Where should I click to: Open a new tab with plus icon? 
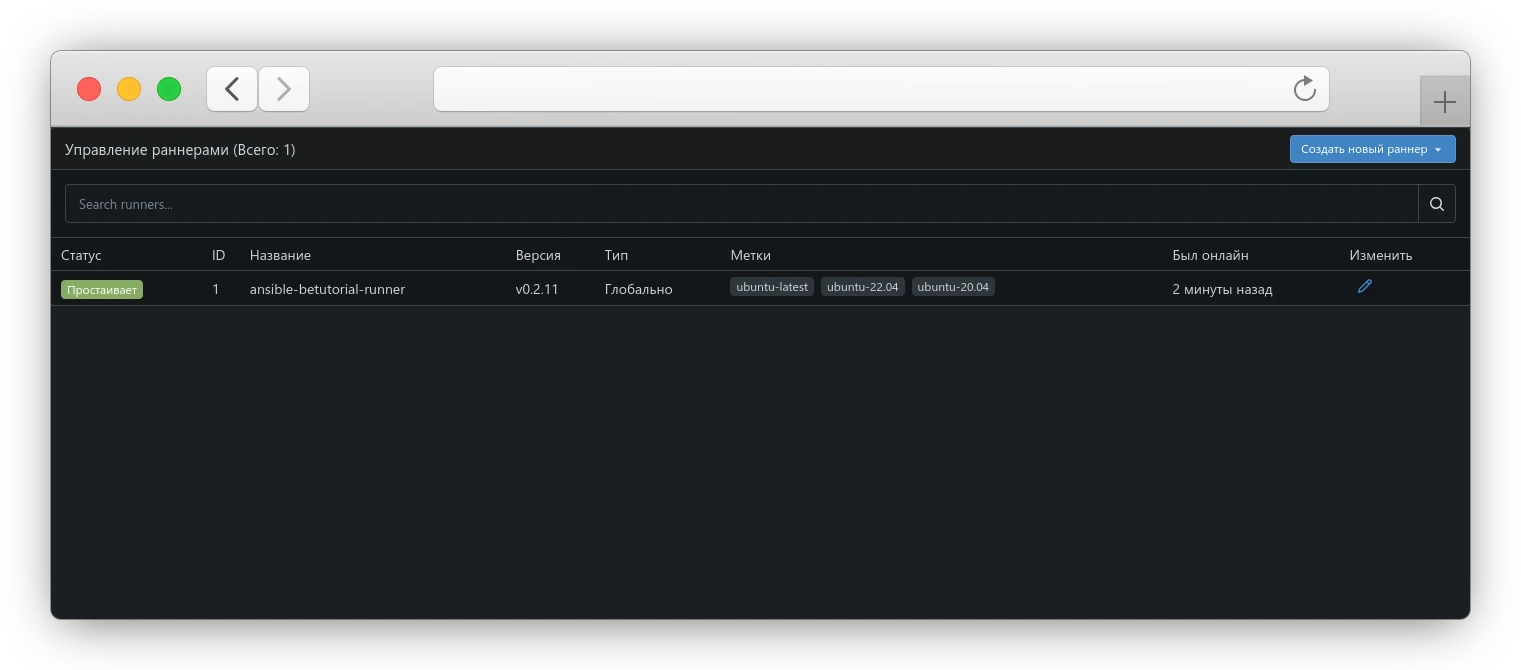pyautogui.click(x=1444, y=102)
